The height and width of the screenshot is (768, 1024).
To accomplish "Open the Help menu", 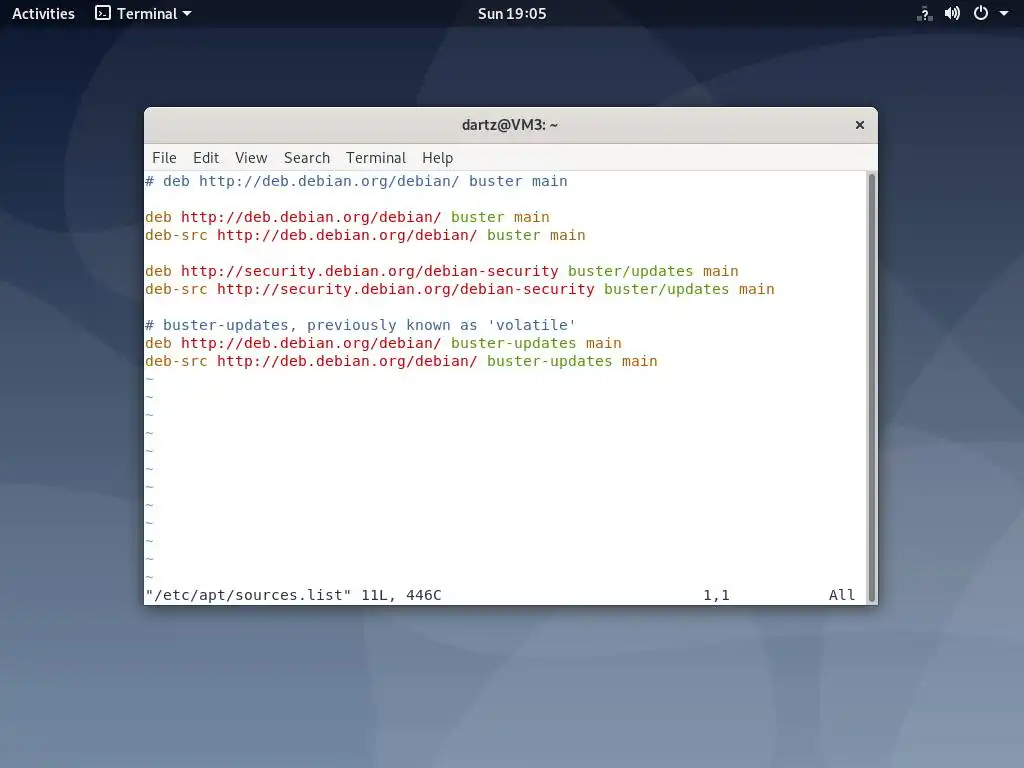I will click(x=437, y=157).
